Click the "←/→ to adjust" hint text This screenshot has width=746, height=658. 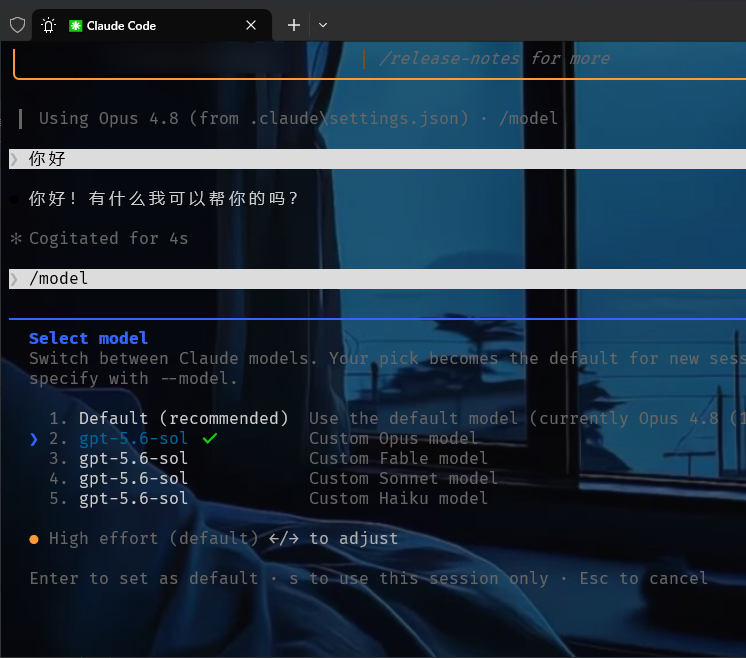333,539
